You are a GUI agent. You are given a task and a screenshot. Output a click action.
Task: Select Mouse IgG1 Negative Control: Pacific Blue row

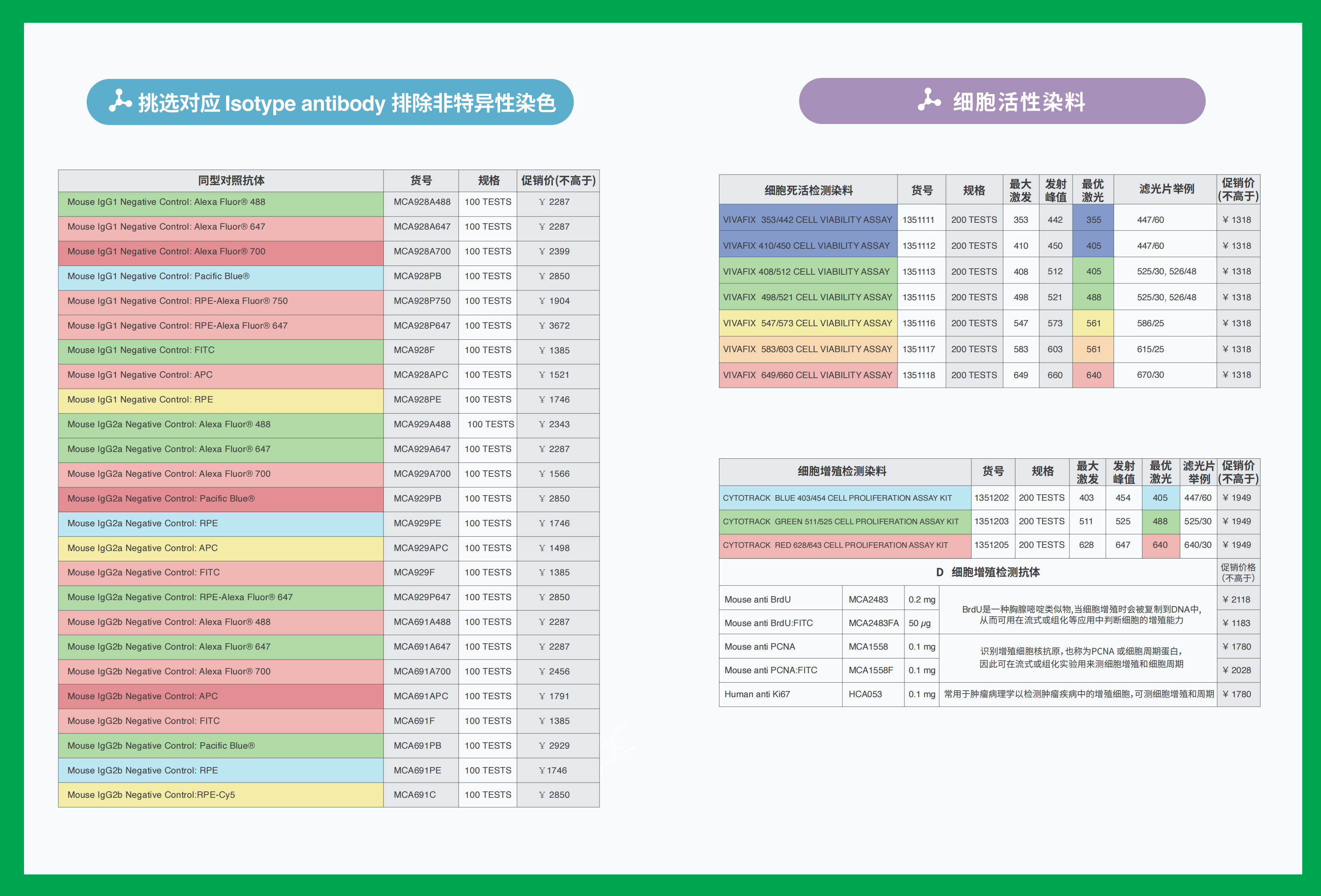click(x=159, y=276)
